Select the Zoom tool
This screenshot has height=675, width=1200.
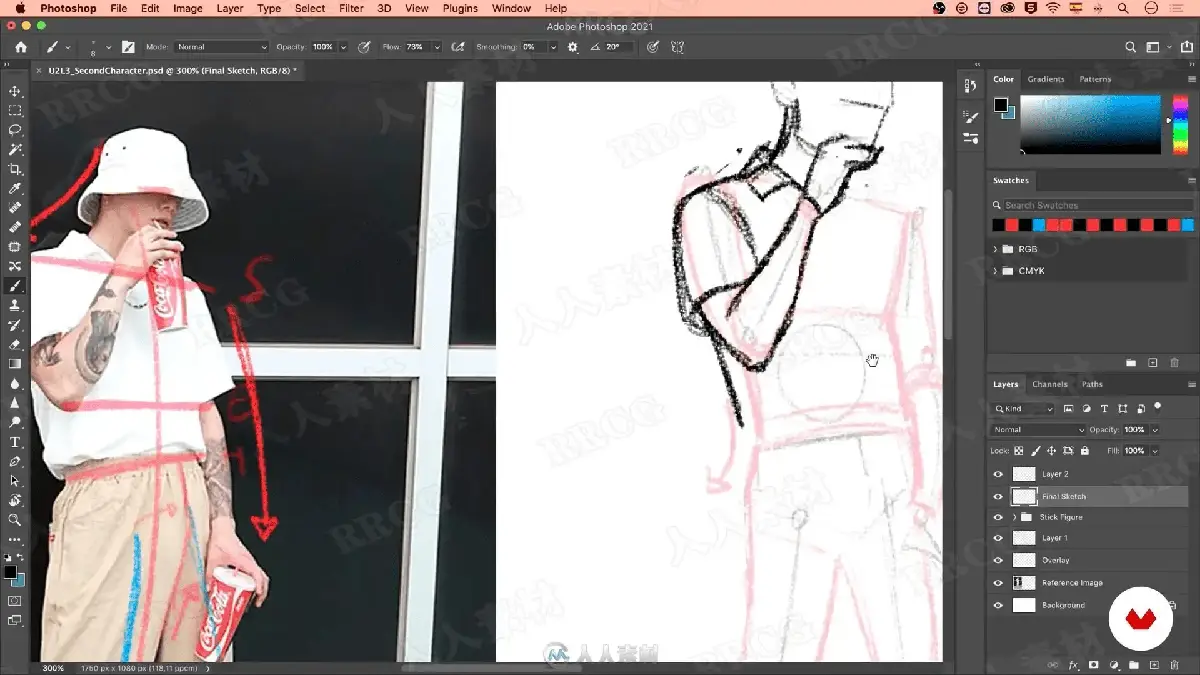[x=15, y=520]
